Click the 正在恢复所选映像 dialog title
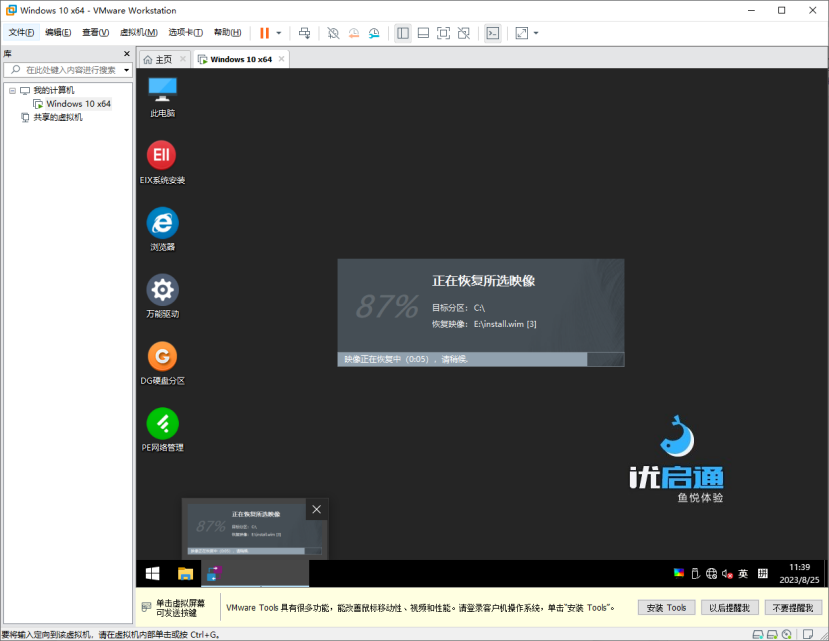Image resolution: width=829 pixels, height=641 pixels. pos(484,281)
